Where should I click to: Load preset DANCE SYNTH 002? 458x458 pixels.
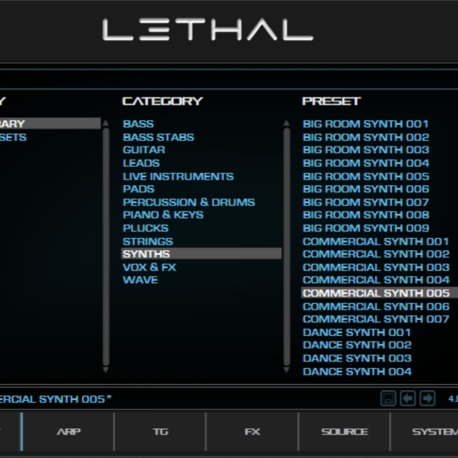pyautogui.click(x=357, y=345)
